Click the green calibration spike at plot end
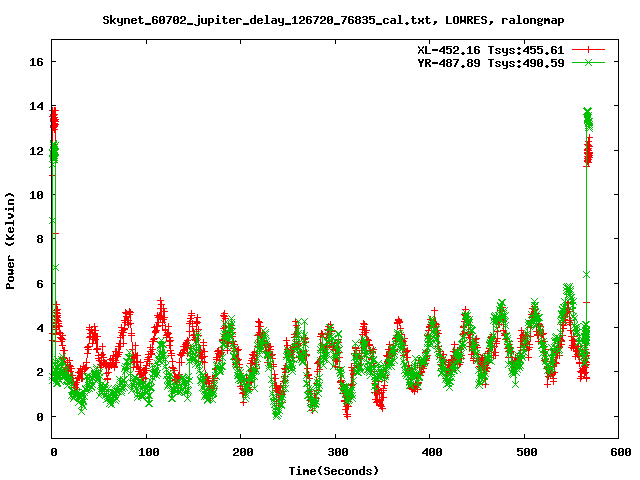 588,120
